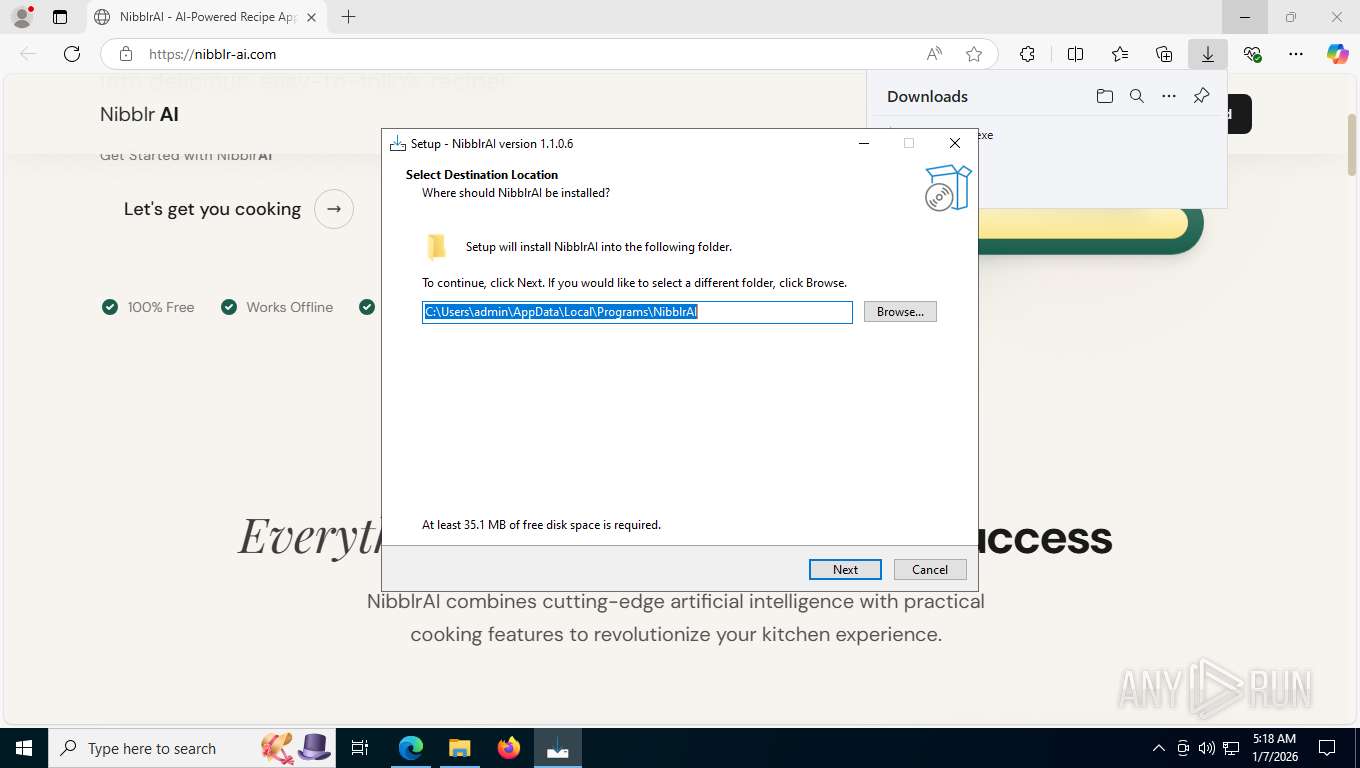Open Task View on the taskbar
Image resolution: width=1360 pixels, height=768 pixels.
(x=360, y=748)
